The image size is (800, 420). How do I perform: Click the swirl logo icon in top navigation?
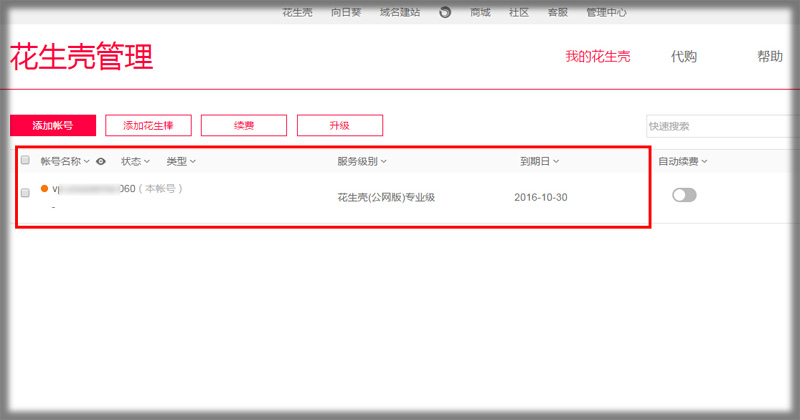445,12
